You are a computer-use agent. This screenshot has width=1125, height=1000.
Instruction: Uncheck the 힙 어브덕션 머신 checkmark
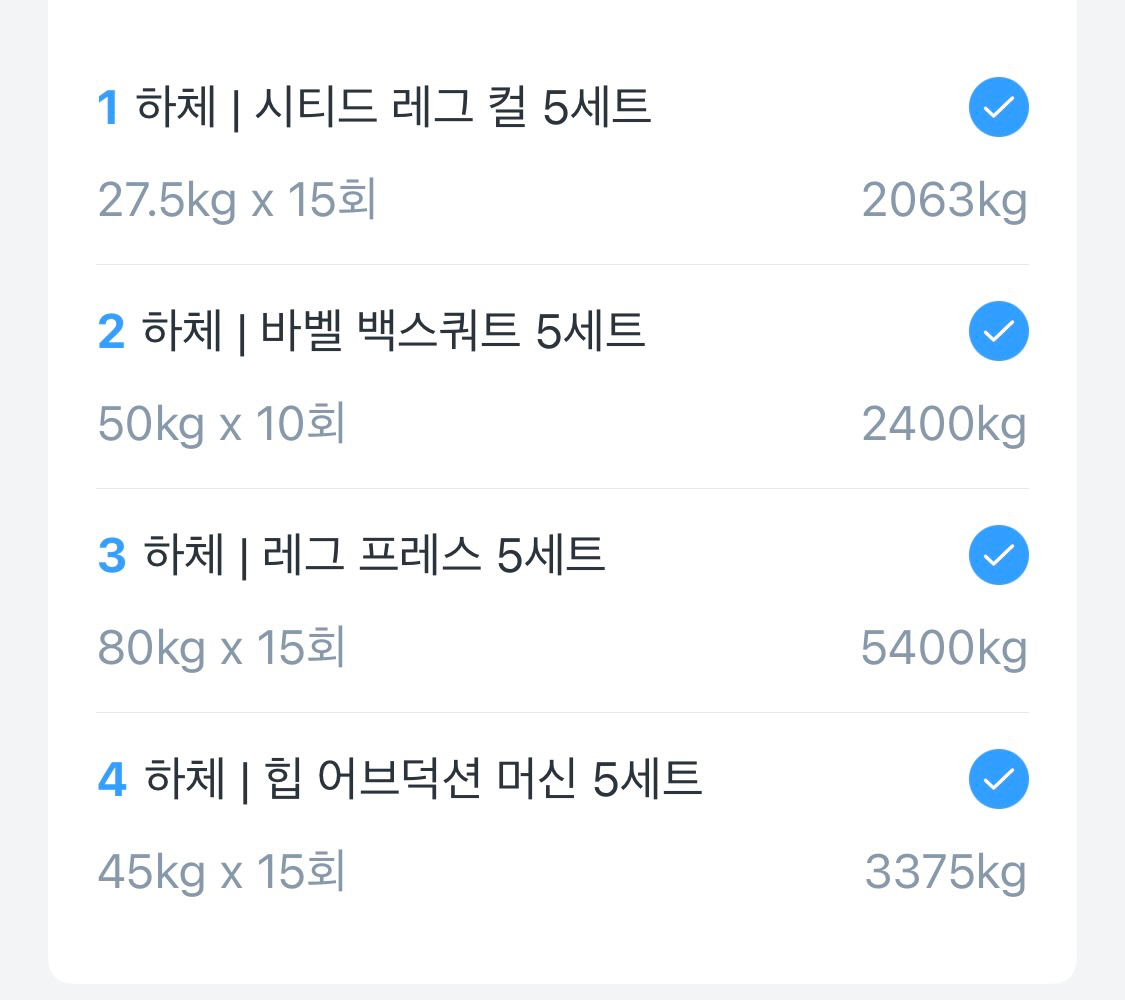(x=998, y=779)
